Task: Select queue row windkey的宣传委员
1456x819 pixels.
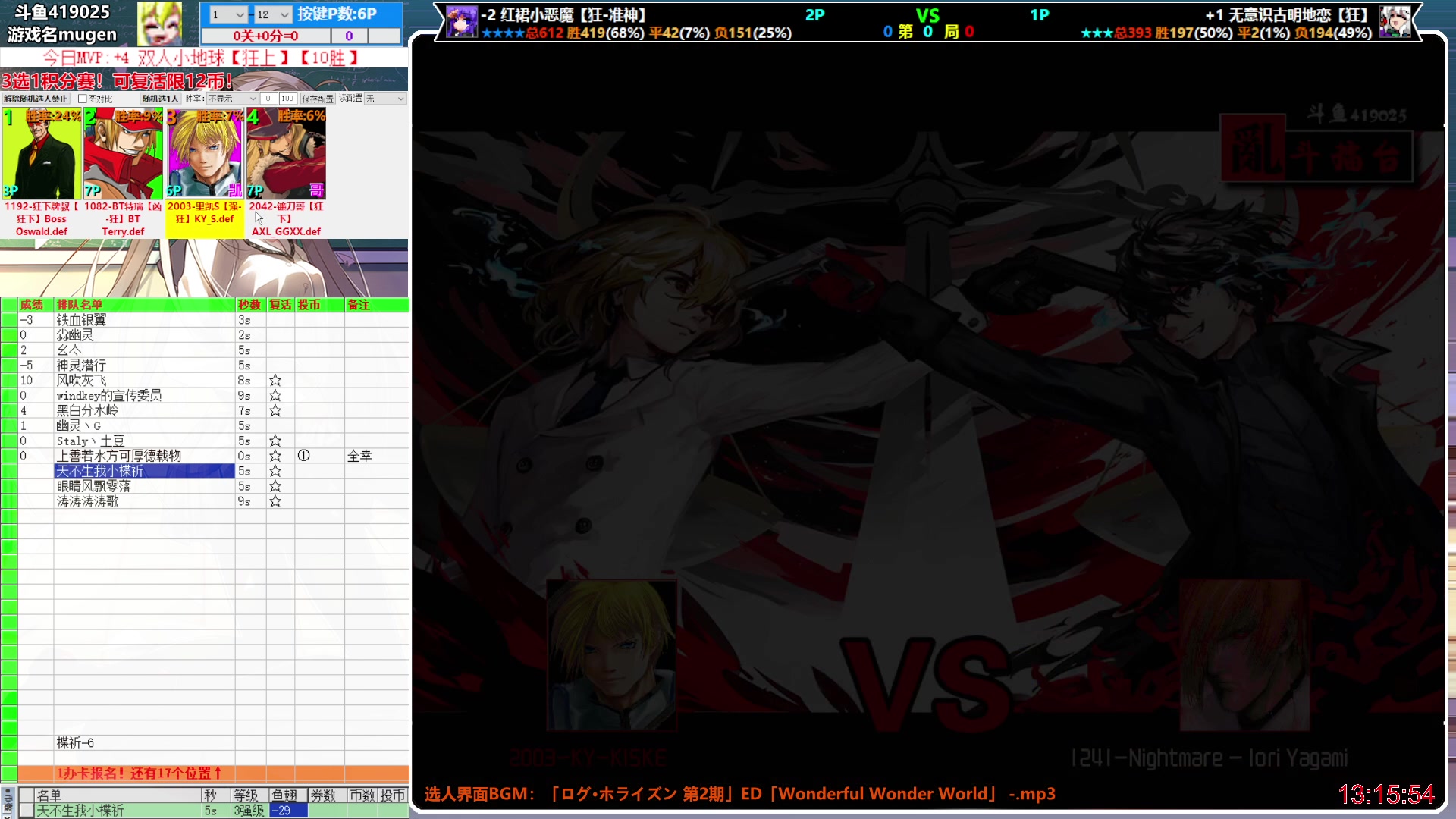Action: tap(144, 396)
